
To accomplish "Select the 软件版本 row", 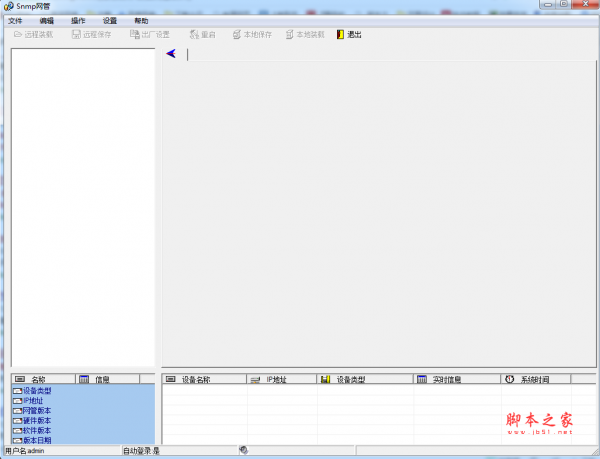I will click(x=83, y=430).
